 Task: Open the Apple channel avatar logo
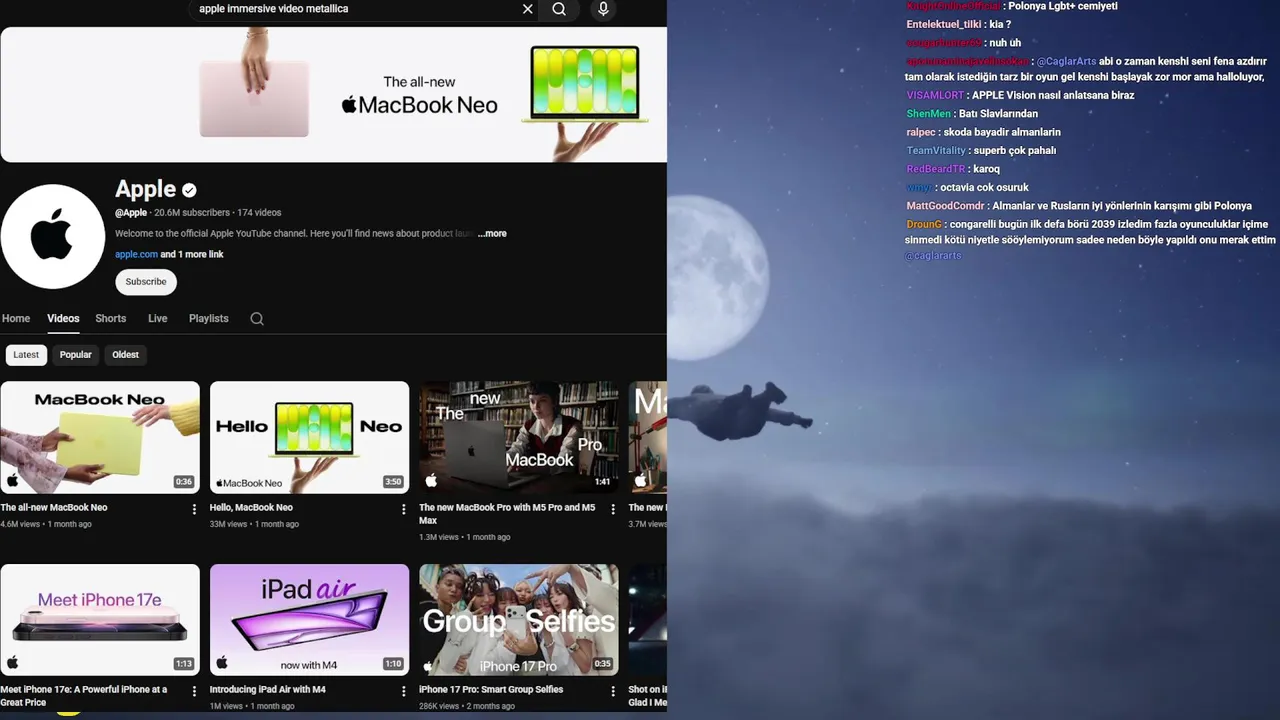(52, 236)
